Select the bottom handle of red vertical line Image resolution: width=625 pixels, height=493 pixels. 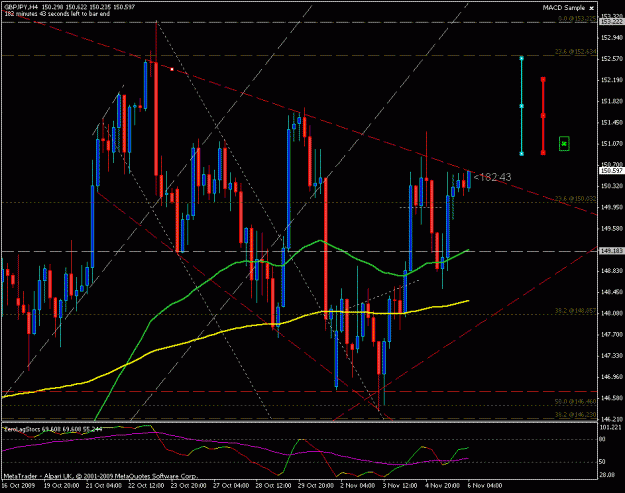(x=543, y=152)
